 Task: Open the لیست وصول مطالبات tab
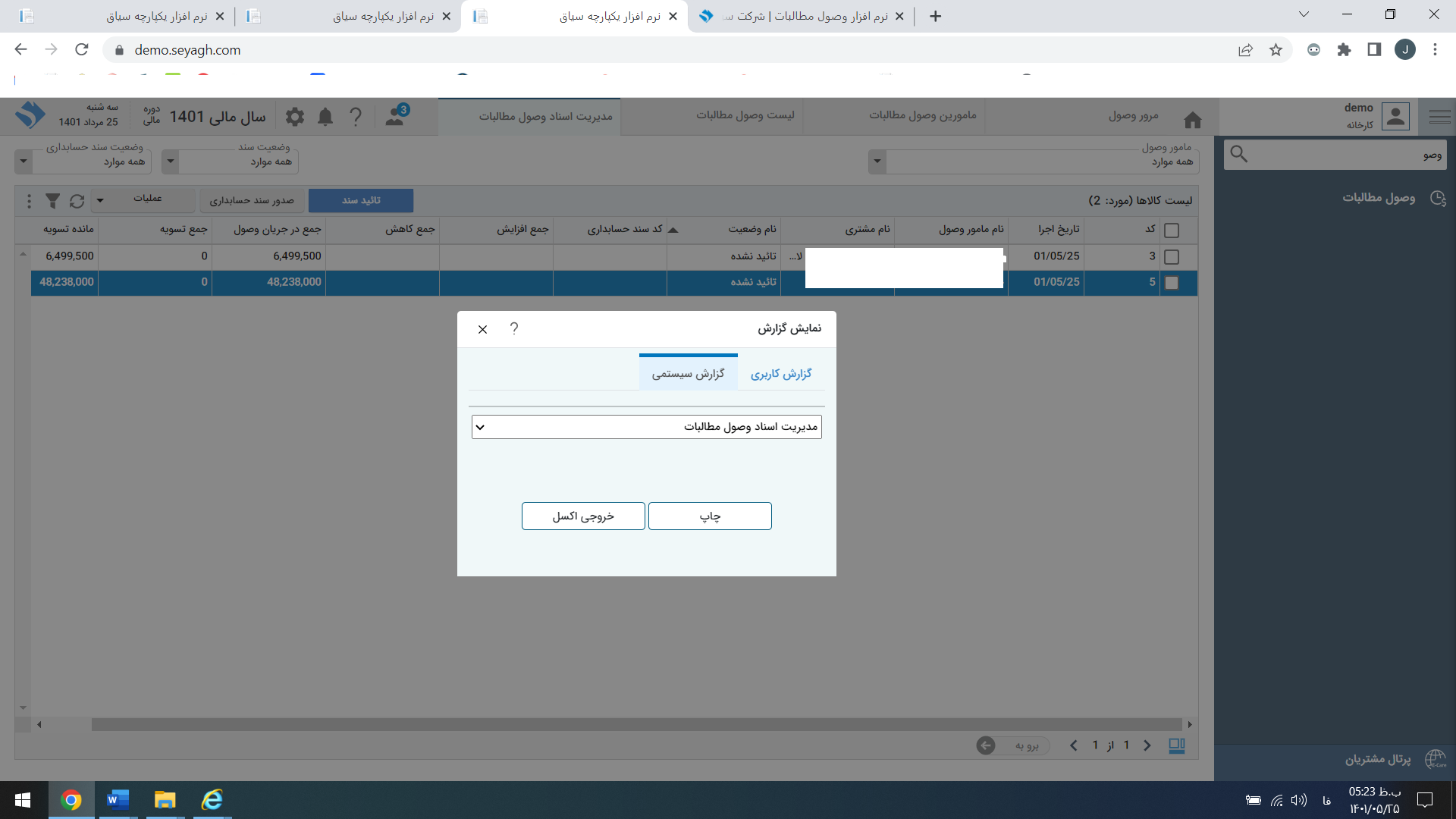[745, 115]
